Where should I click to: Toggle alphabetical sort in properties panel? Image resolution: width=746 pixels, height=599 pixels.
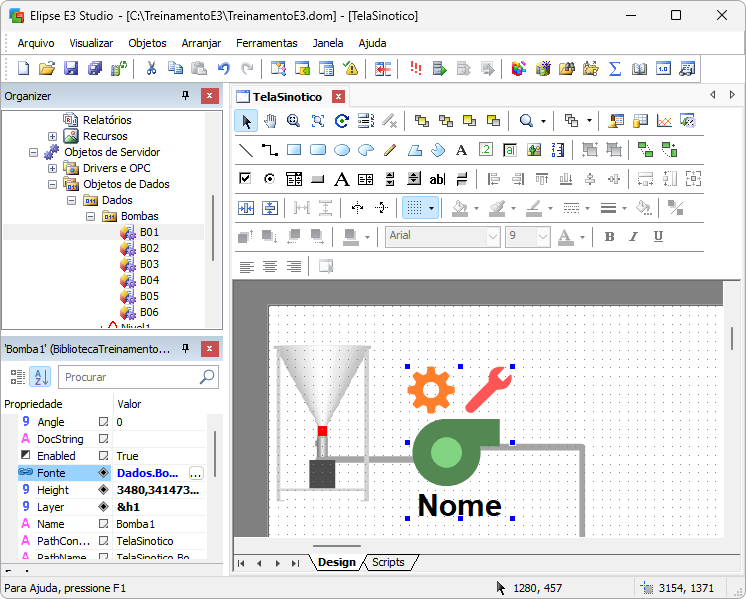[41, 377]
